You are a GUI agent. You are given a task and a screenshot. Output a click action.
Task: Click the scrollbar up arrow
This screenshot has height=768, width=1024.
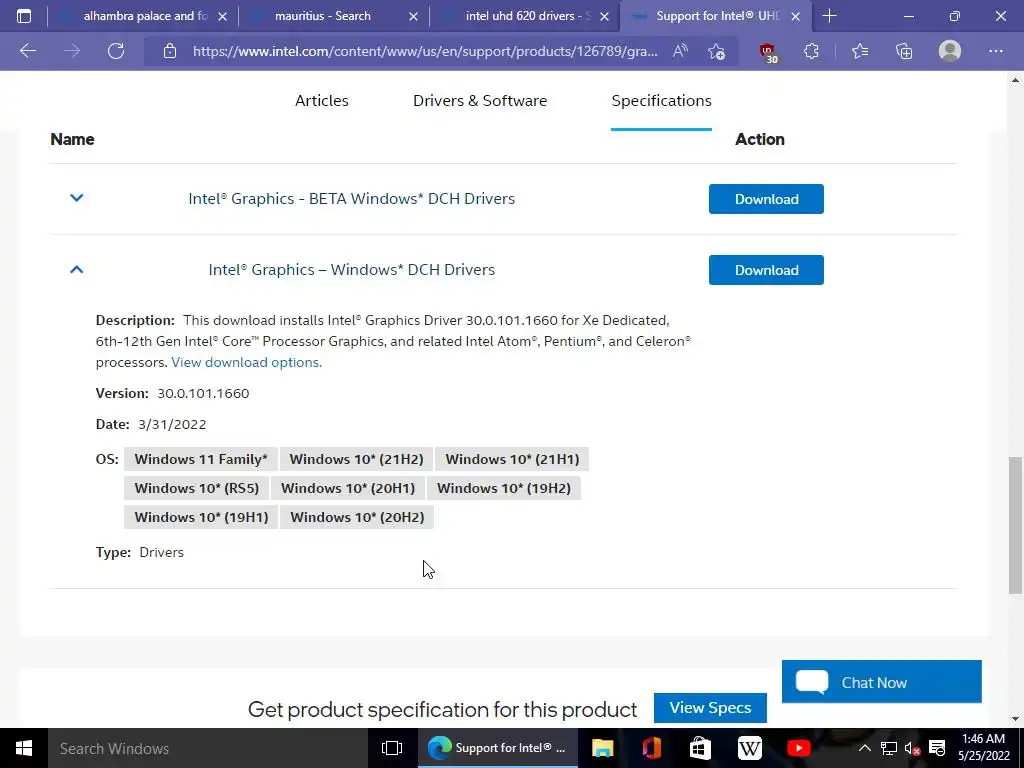click(1015, 80)
